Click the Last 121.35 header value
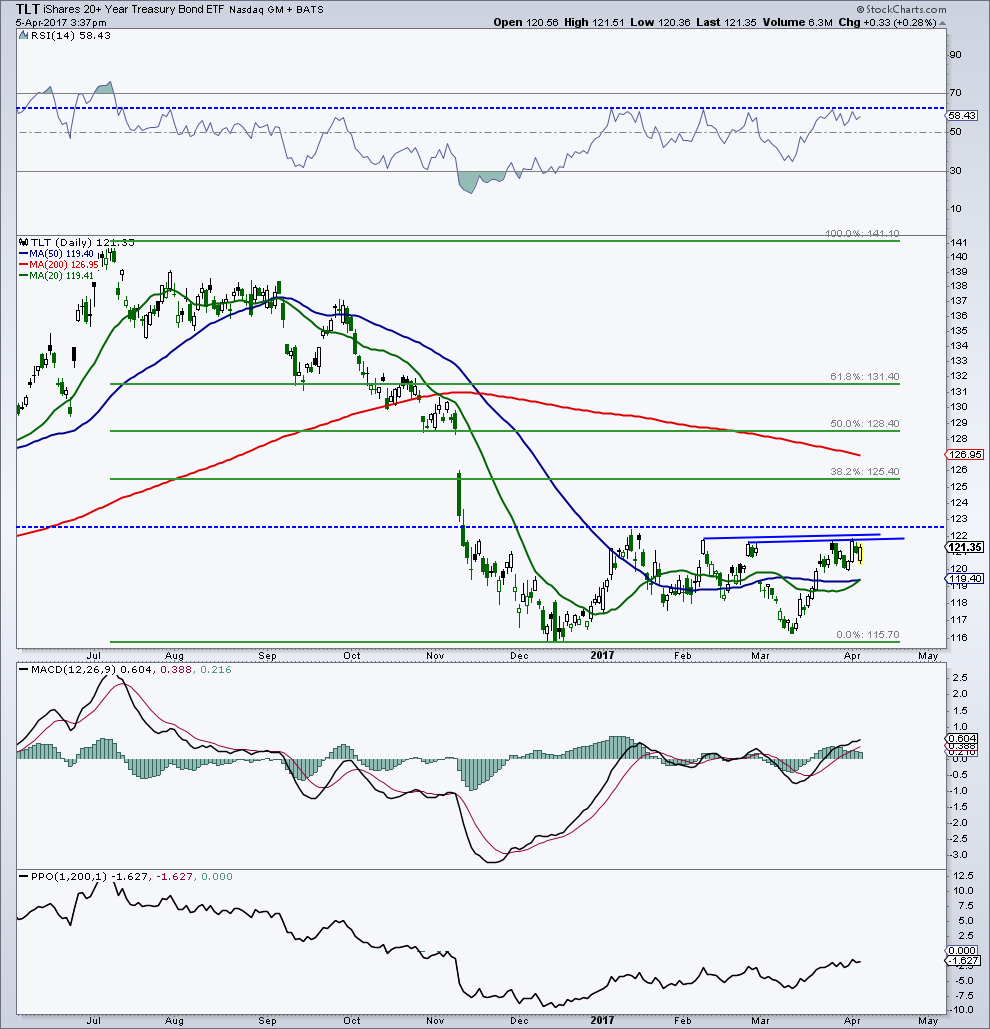 (726, 22)
